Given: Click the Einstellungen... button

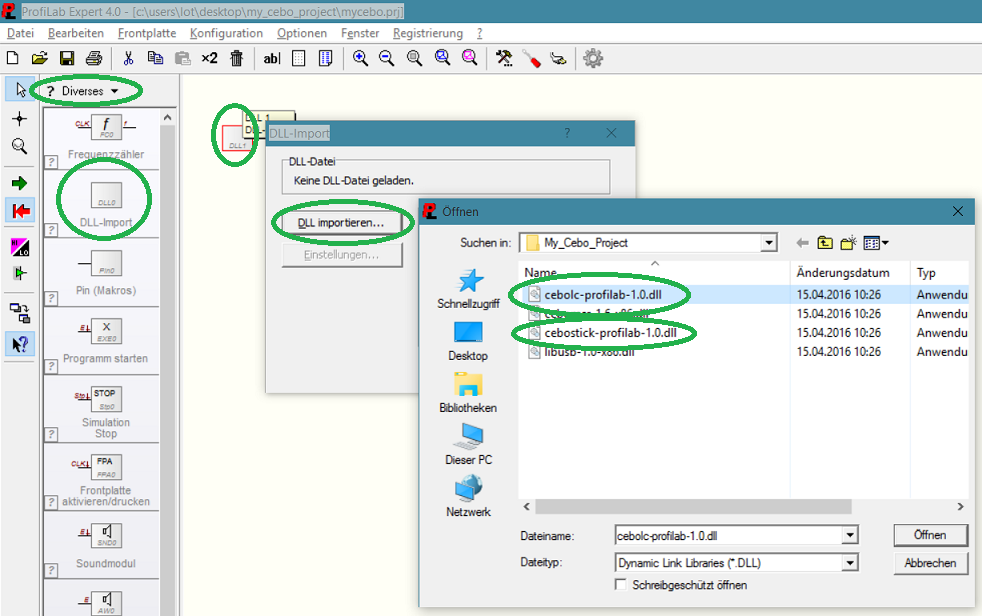Looking at the screenshot, I should click(x=341, y=255).
